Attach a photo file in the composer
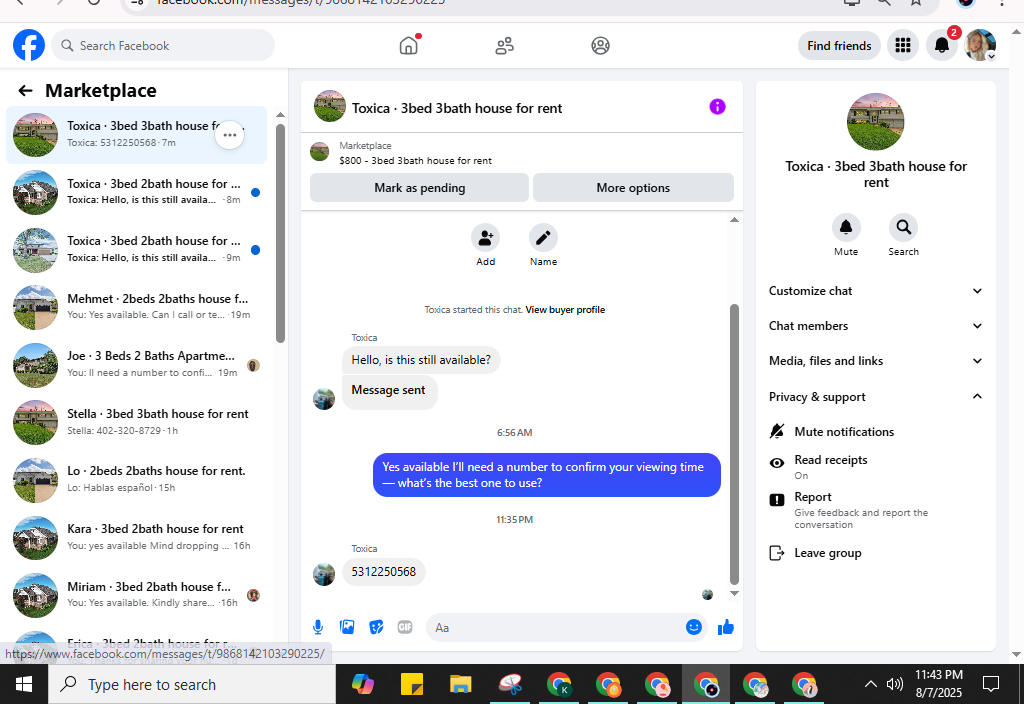The height and width of the screenshot is (704, 1024). 347,628
